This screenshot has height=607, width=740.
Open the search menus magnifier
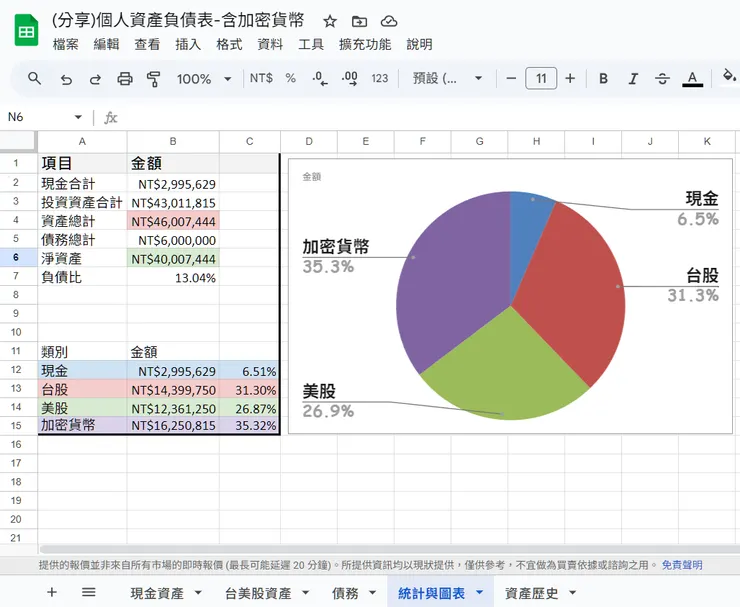point(34,78)
